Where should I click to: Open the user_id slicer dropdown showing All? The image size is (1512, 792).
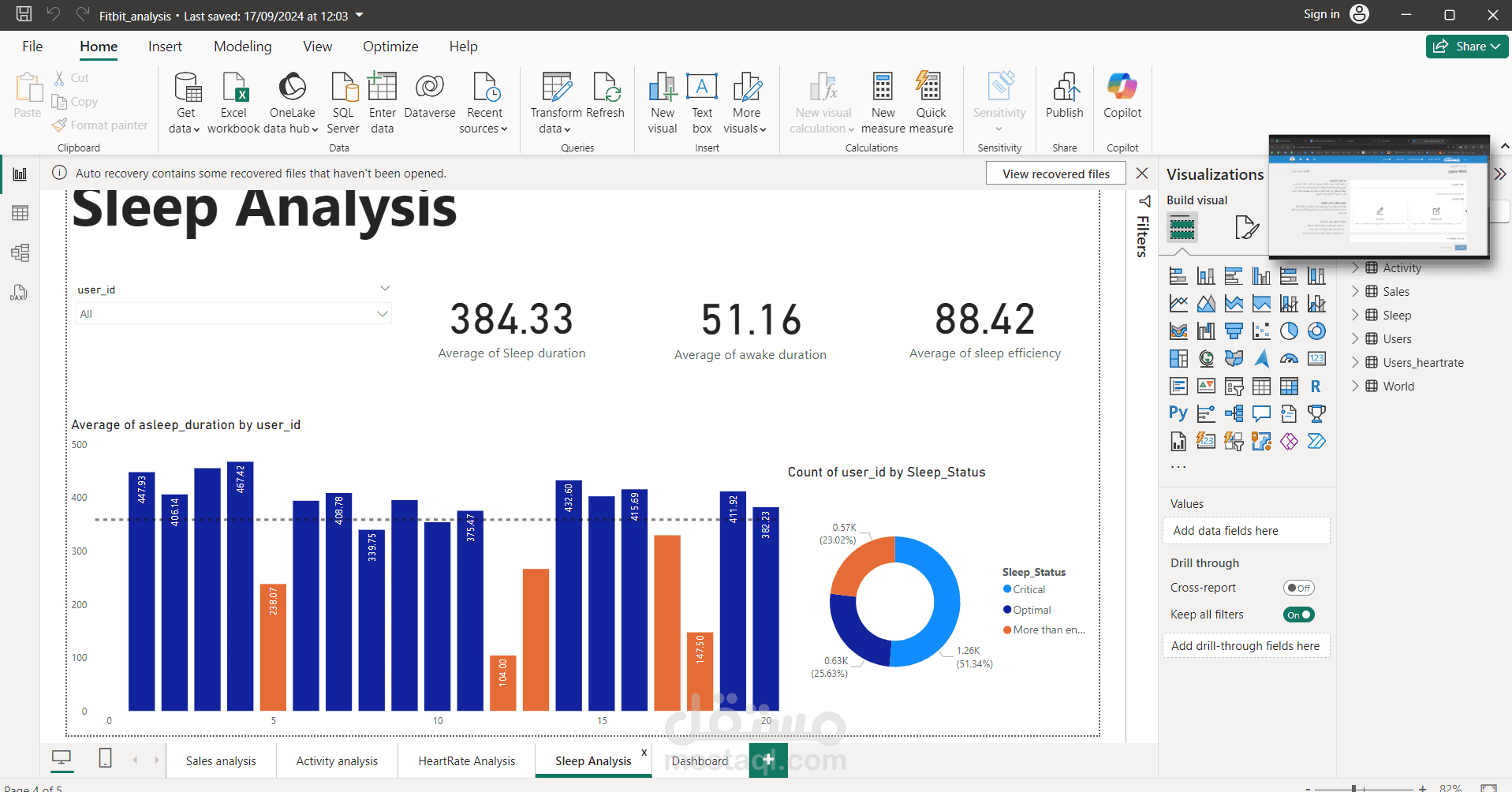[x=233, y=314]
